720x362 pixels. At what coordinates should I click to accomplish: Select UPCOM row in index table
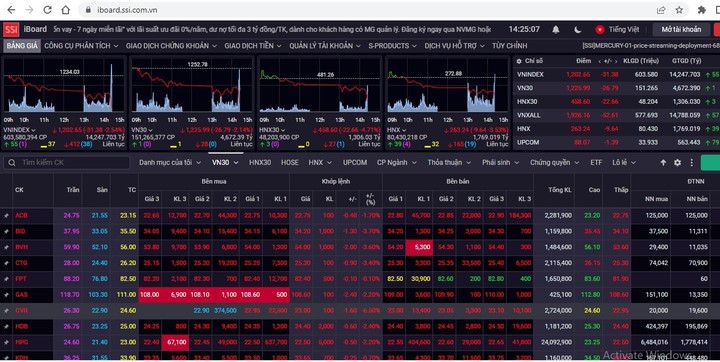click(x=616, y=142)
